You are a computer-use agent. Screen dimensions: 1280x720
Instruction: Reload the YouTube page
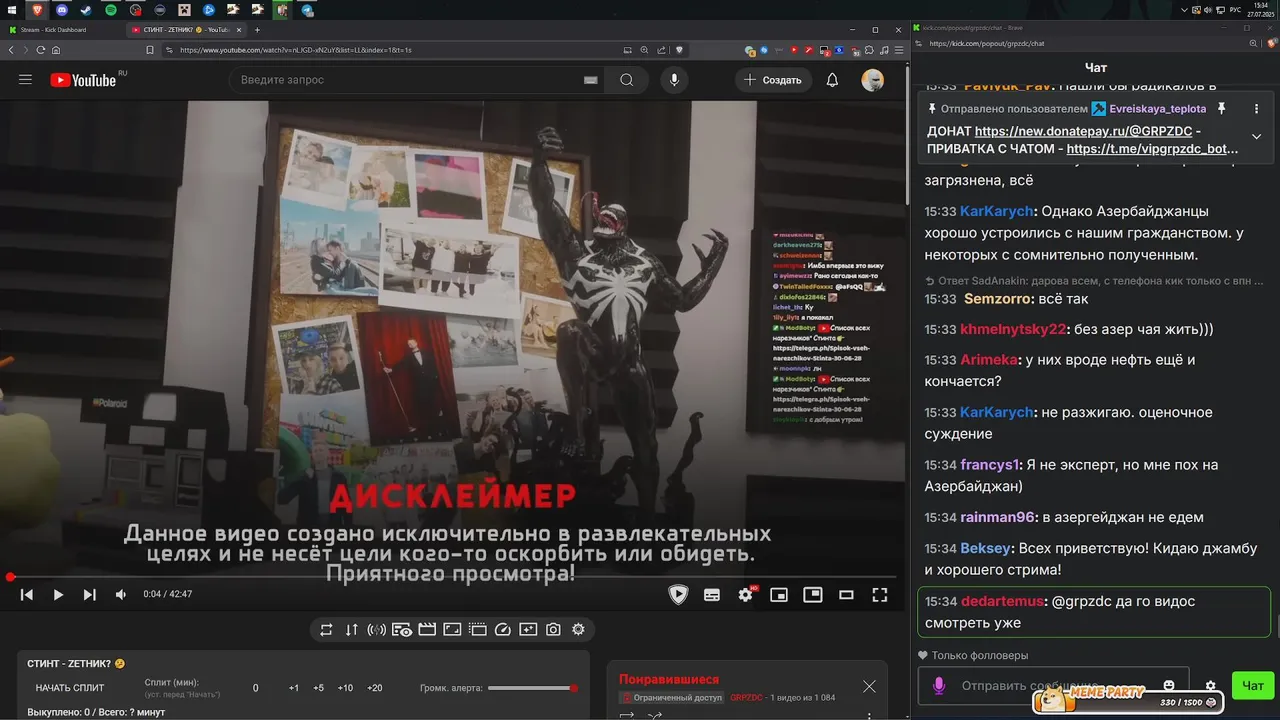[x=40, y=50]
